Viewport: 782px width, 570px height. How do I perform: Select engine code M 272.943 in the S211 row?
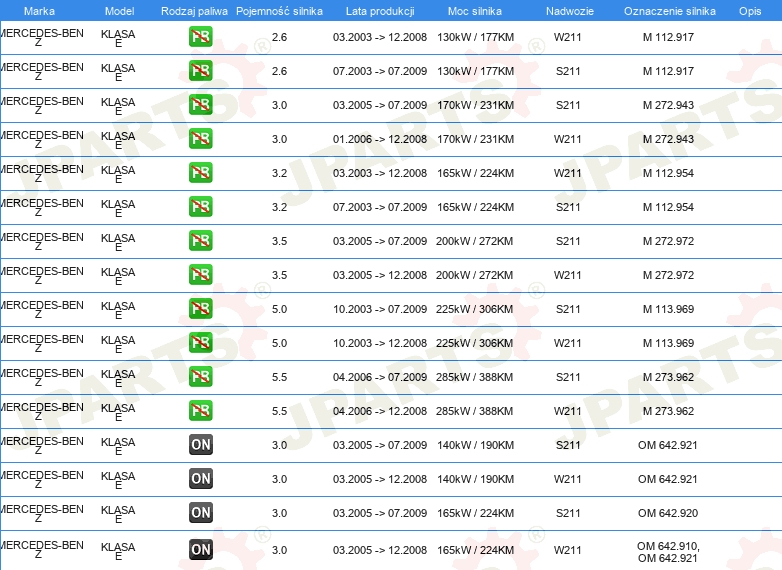[x=668, y=105]
